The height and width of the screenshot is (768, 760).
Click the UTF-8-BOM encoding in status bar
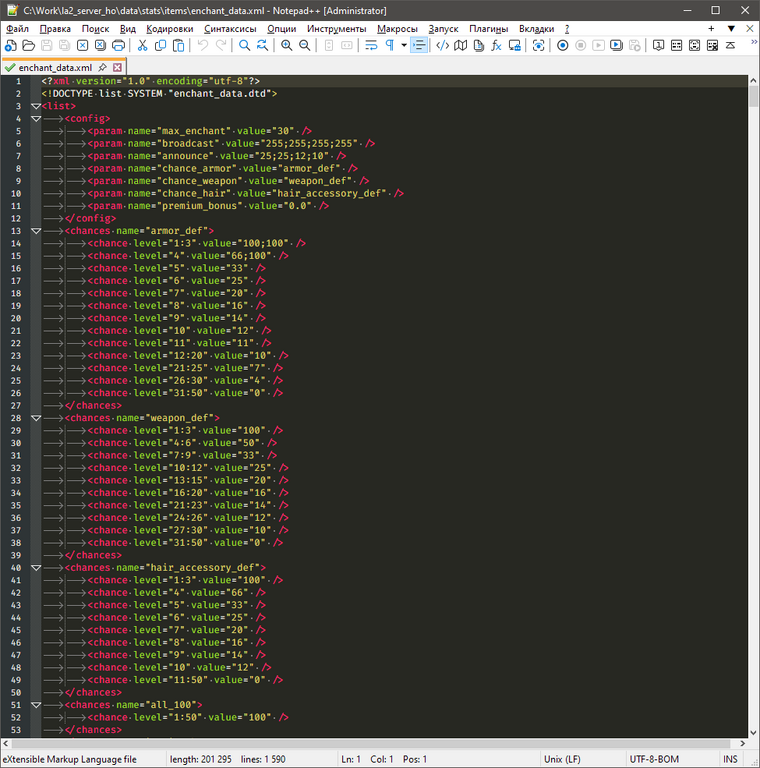tap(654, 759)
